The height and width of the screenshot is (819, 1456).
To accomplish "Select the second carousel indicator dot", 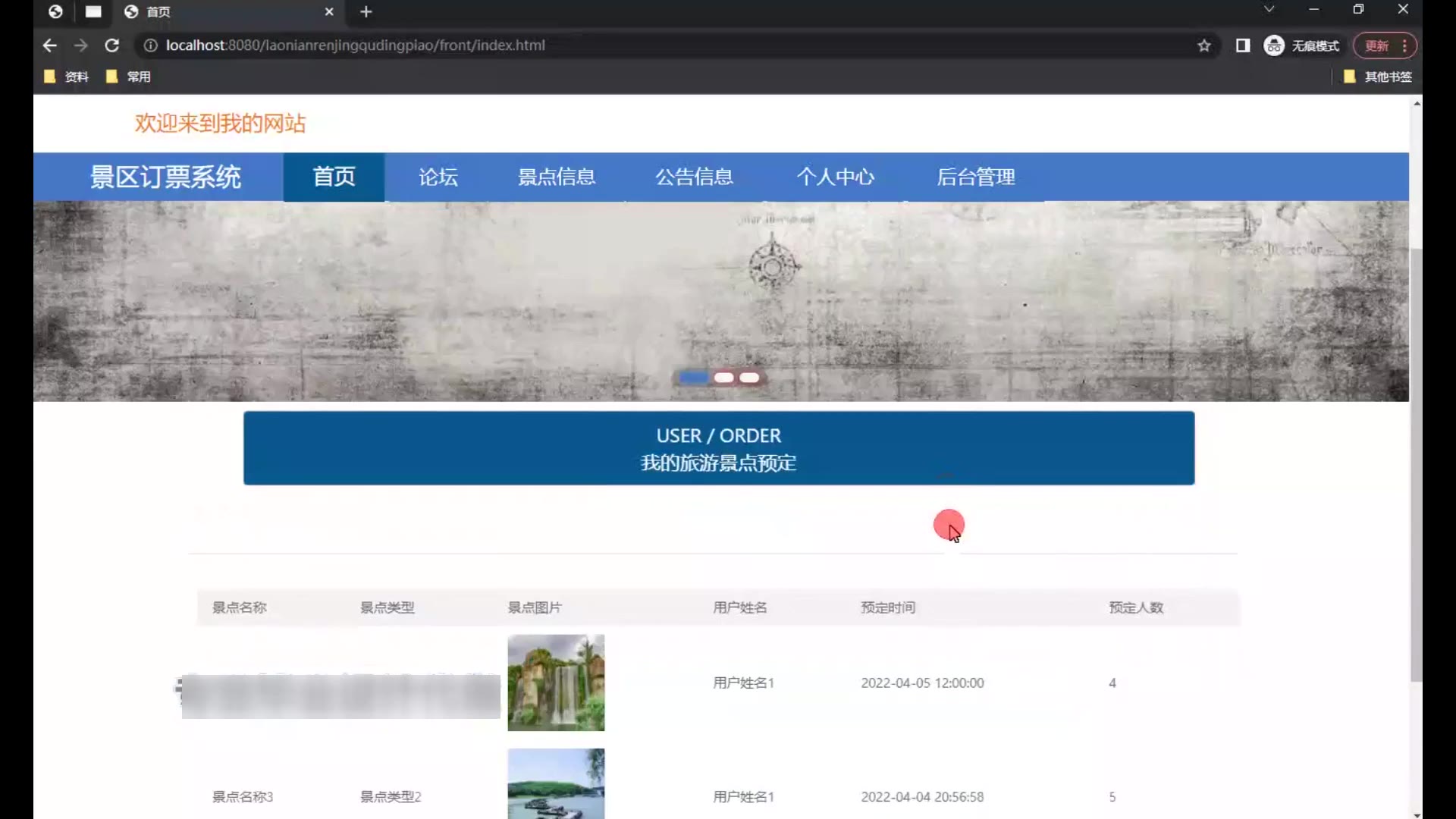I will coord(723,378).
